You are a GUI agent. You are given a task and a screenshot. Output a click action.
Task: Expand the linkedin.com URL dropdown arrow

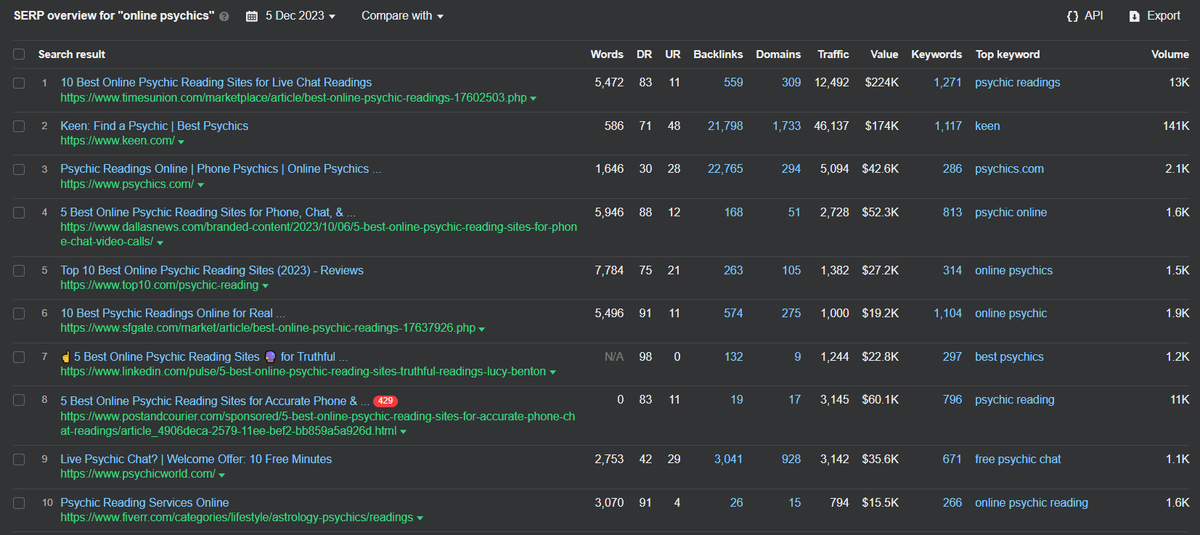point(553,372)
